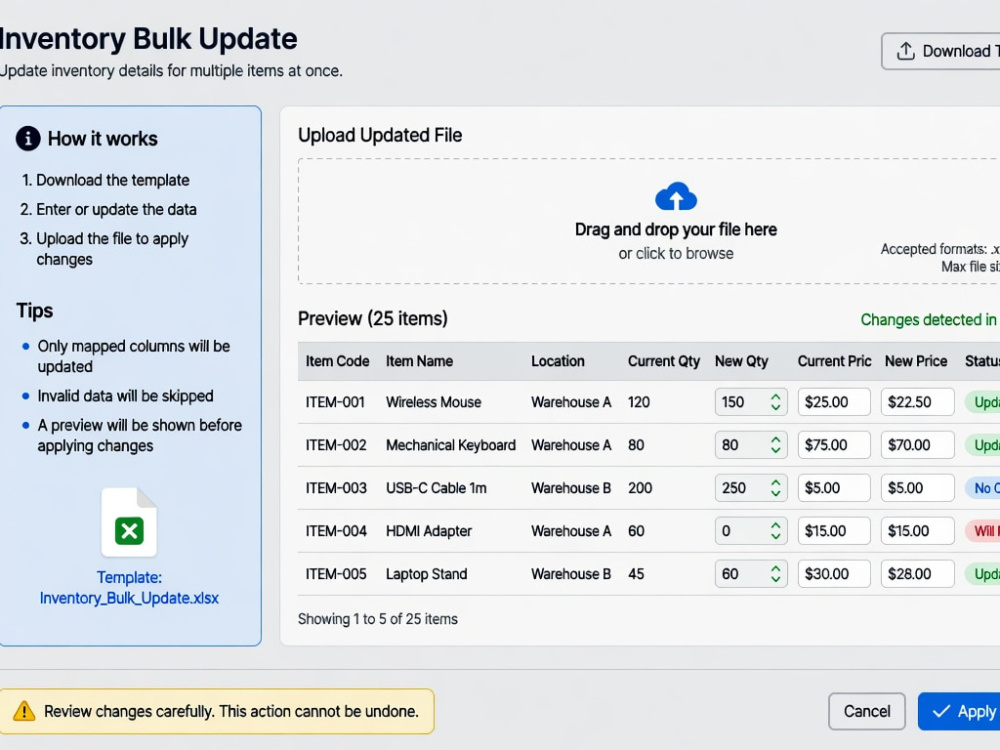Click the ITEM-005 code cell
The height and width of the screenshot is (750, 1000).
tap(336, 574)
